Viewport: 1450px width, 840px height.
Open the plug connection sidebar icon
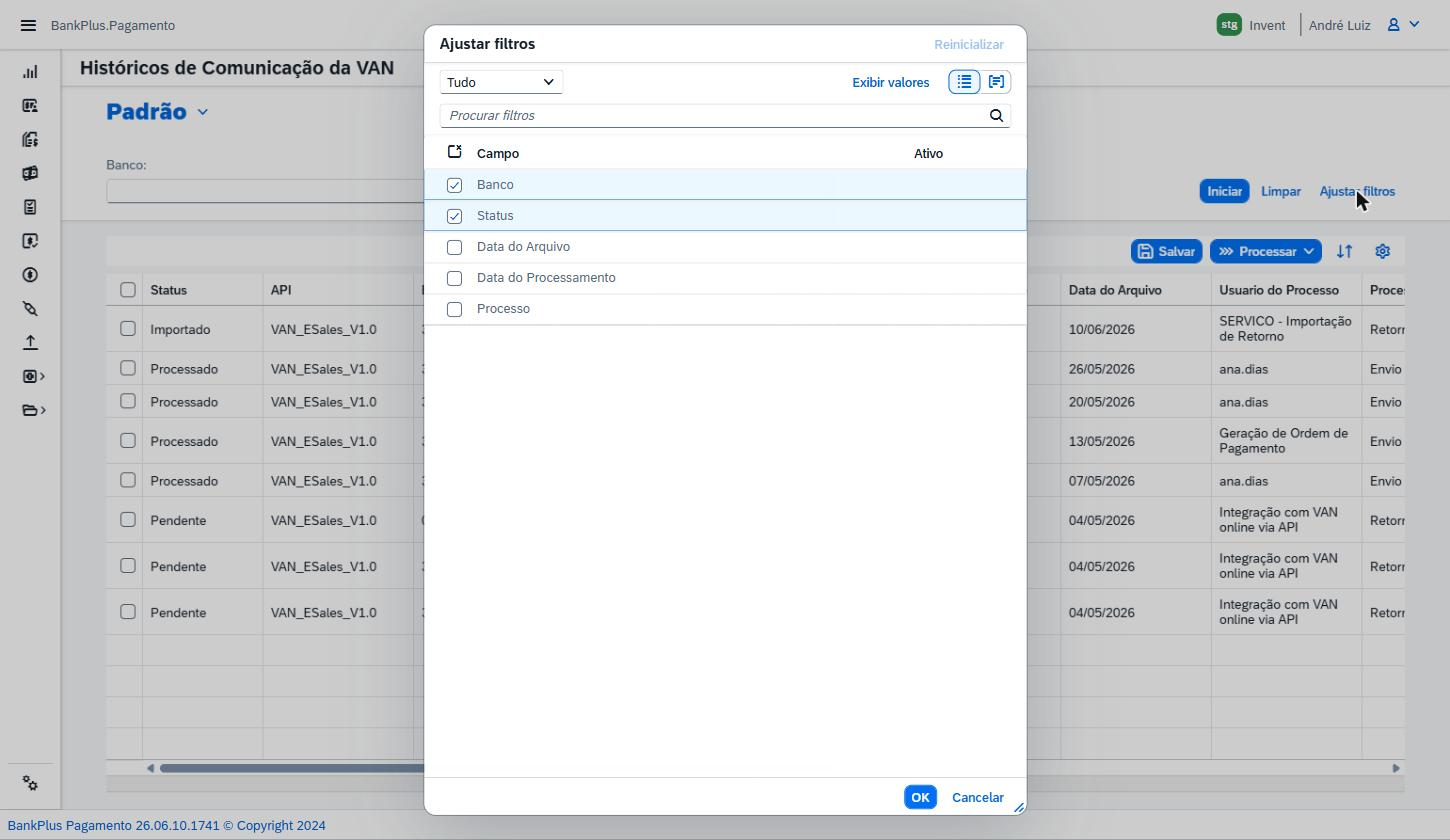pos(30,309)
